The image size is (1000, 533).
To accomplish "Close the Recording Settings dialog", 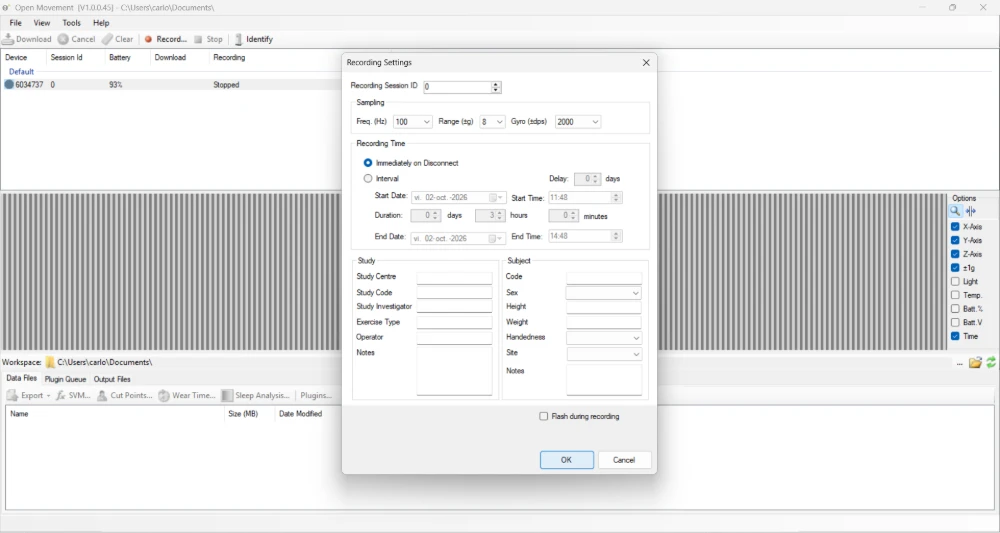I will tap(646, 62).
